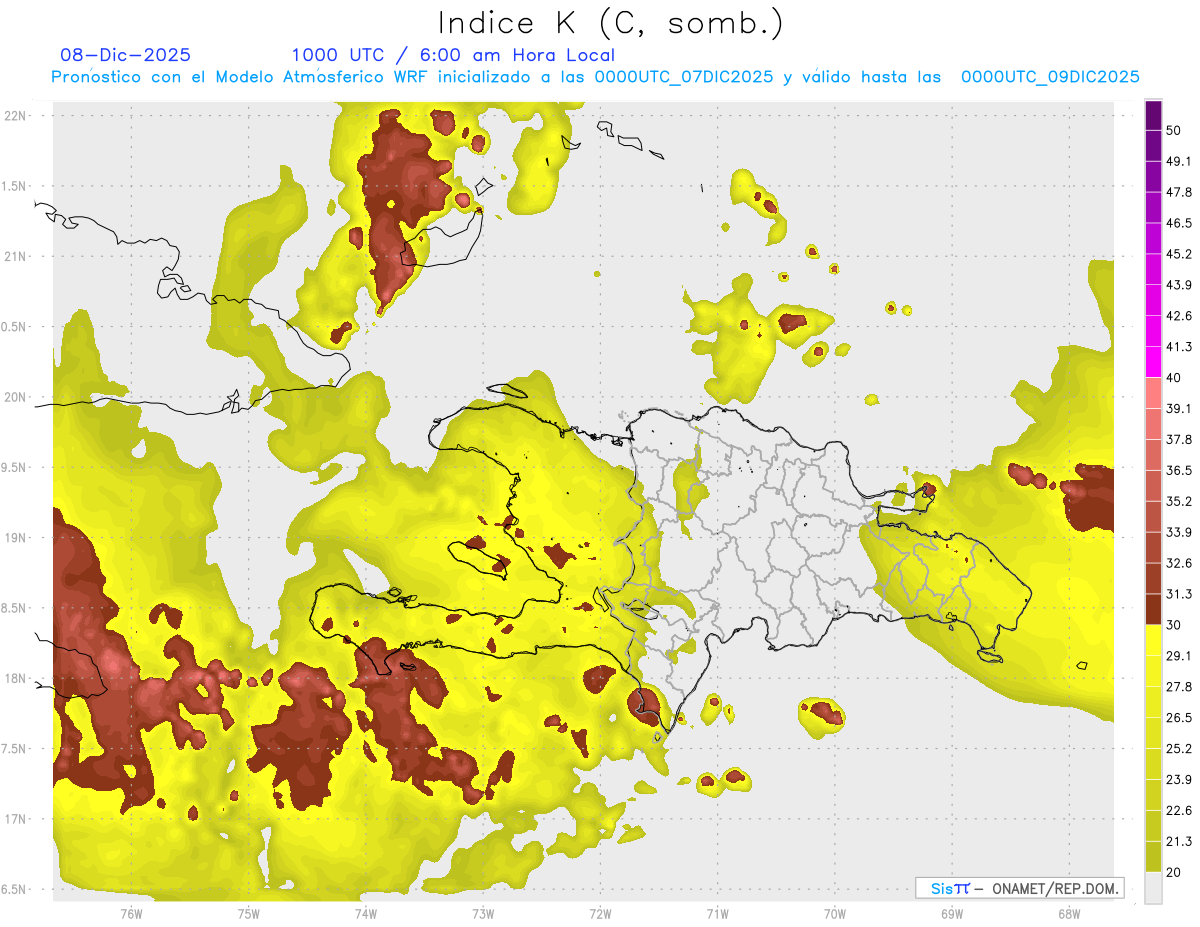Click the "74W" longitude axis label
1200x927 pixels.
365,914
